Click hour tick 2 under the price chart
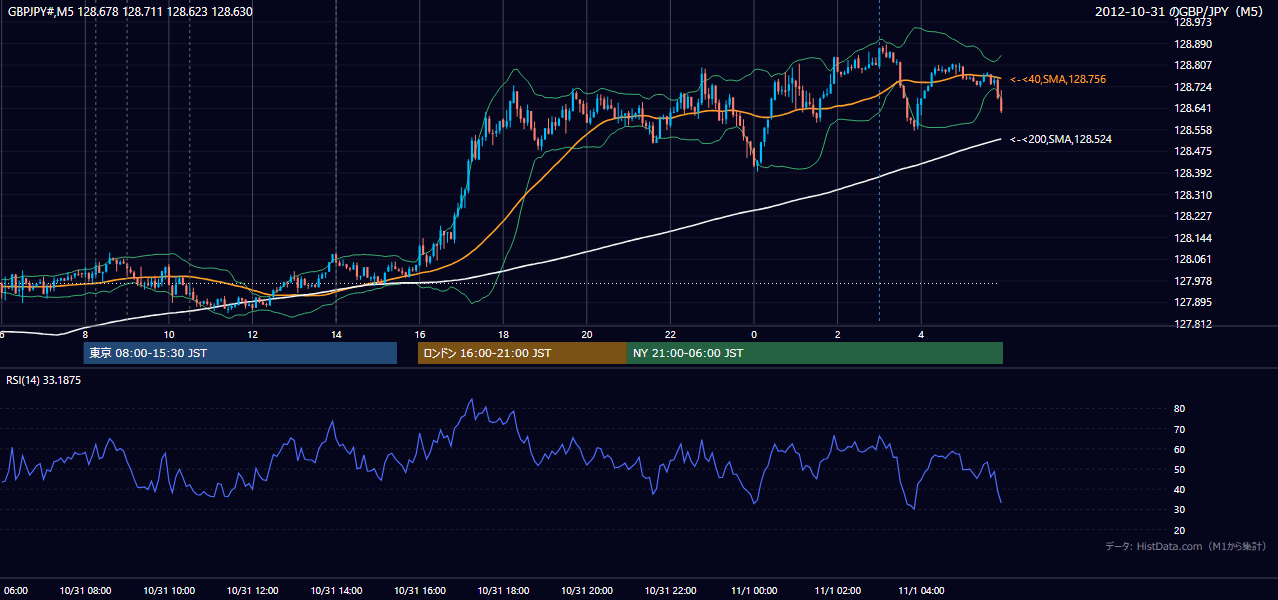The image size is (1278, 600). pyautogui.click(x=837, y=334)
